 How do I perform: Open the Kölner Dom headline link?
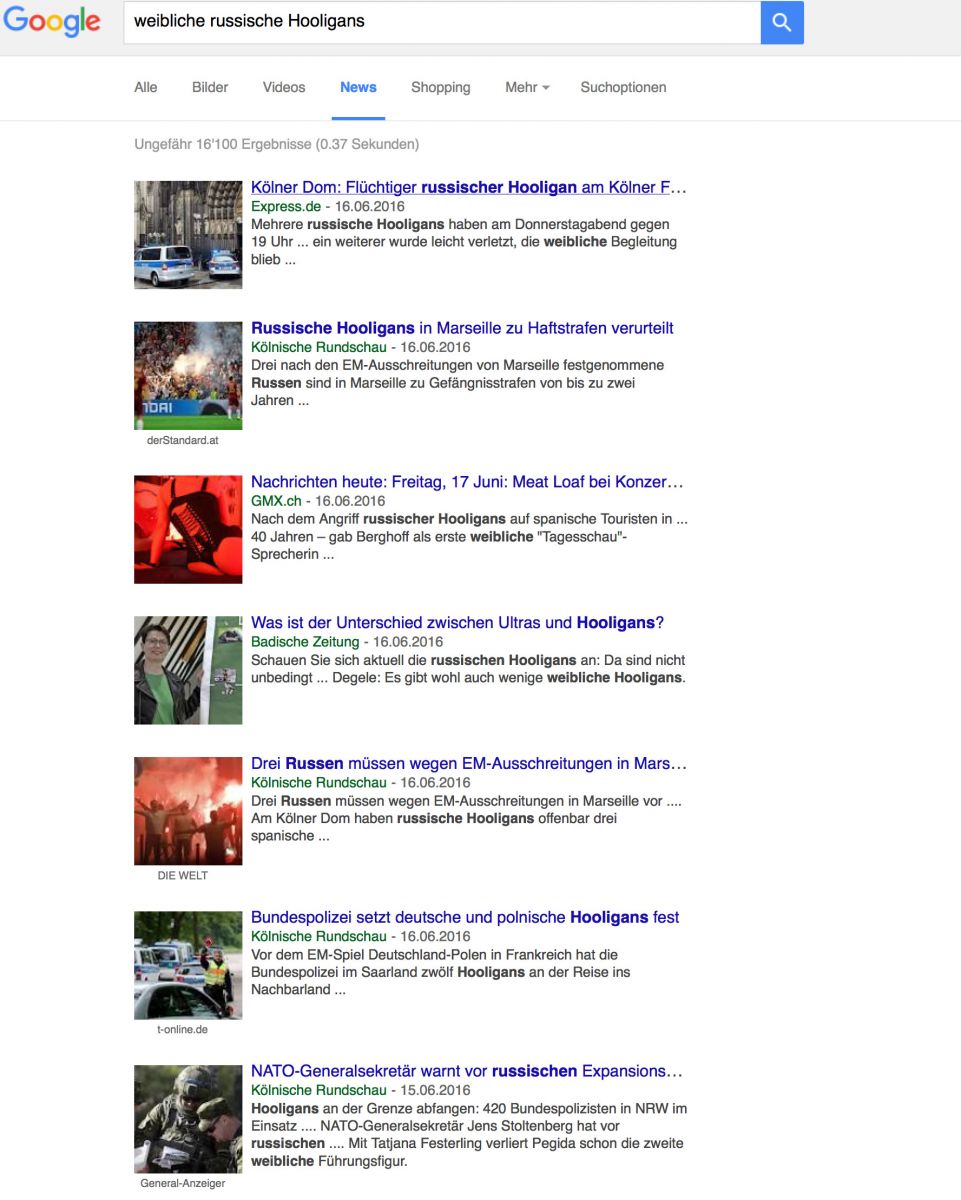point(468,187)
